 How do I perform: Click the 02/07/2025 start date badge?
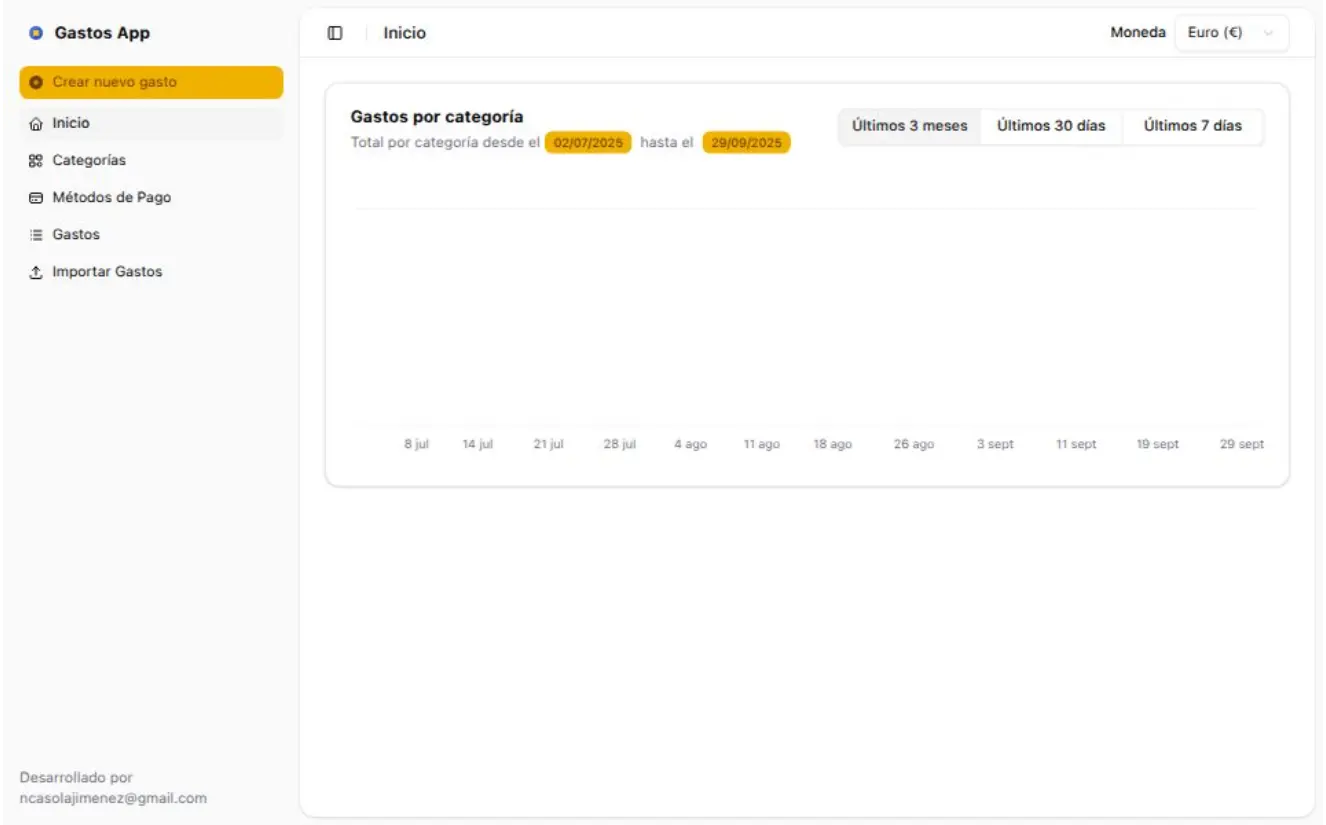(588, 143)
